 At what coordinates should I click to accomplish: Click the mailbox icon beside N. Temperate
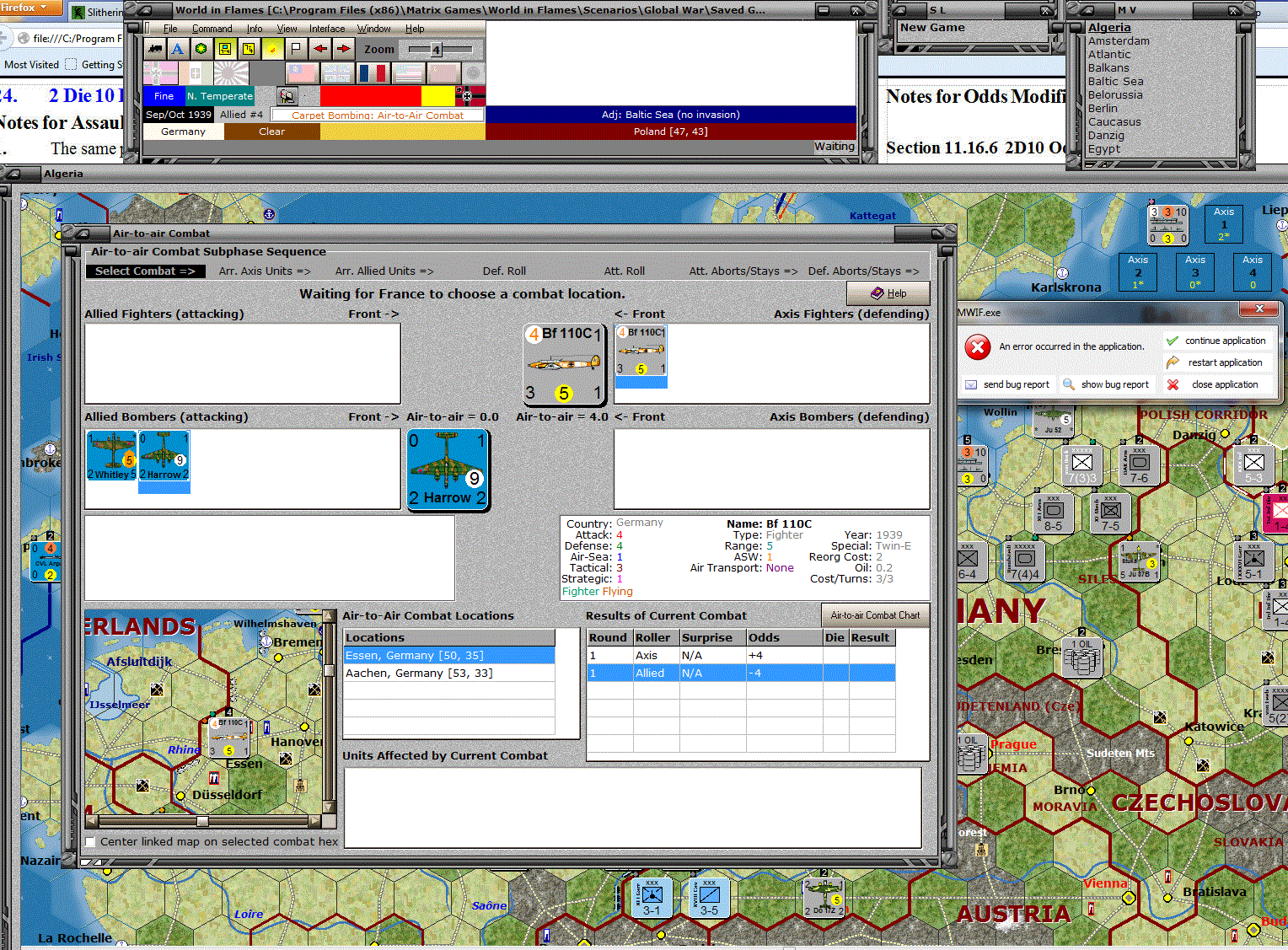click(287, 96)
